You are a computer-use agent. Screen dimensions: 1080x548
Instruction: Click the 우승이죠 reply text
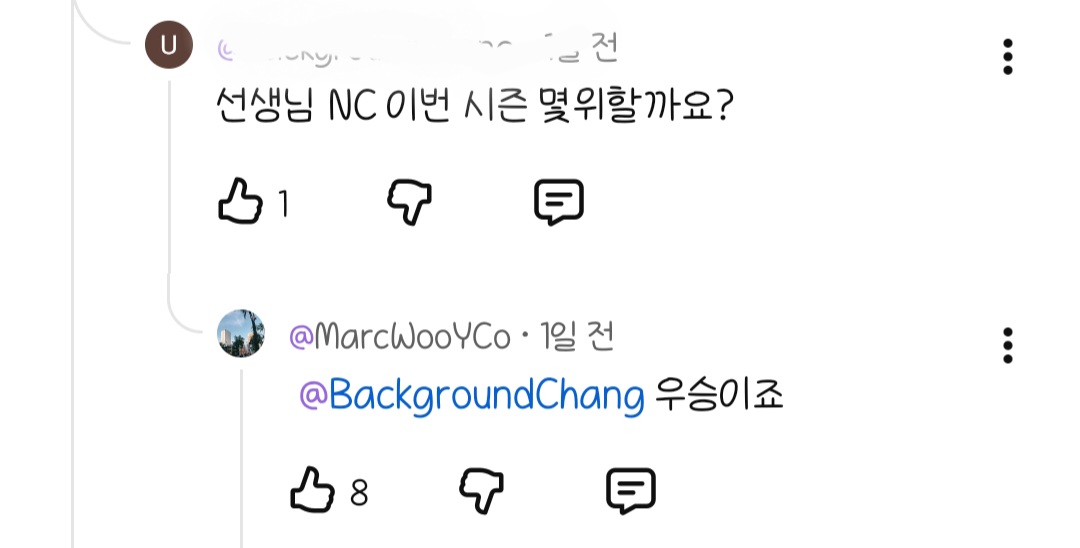(719, 395)
